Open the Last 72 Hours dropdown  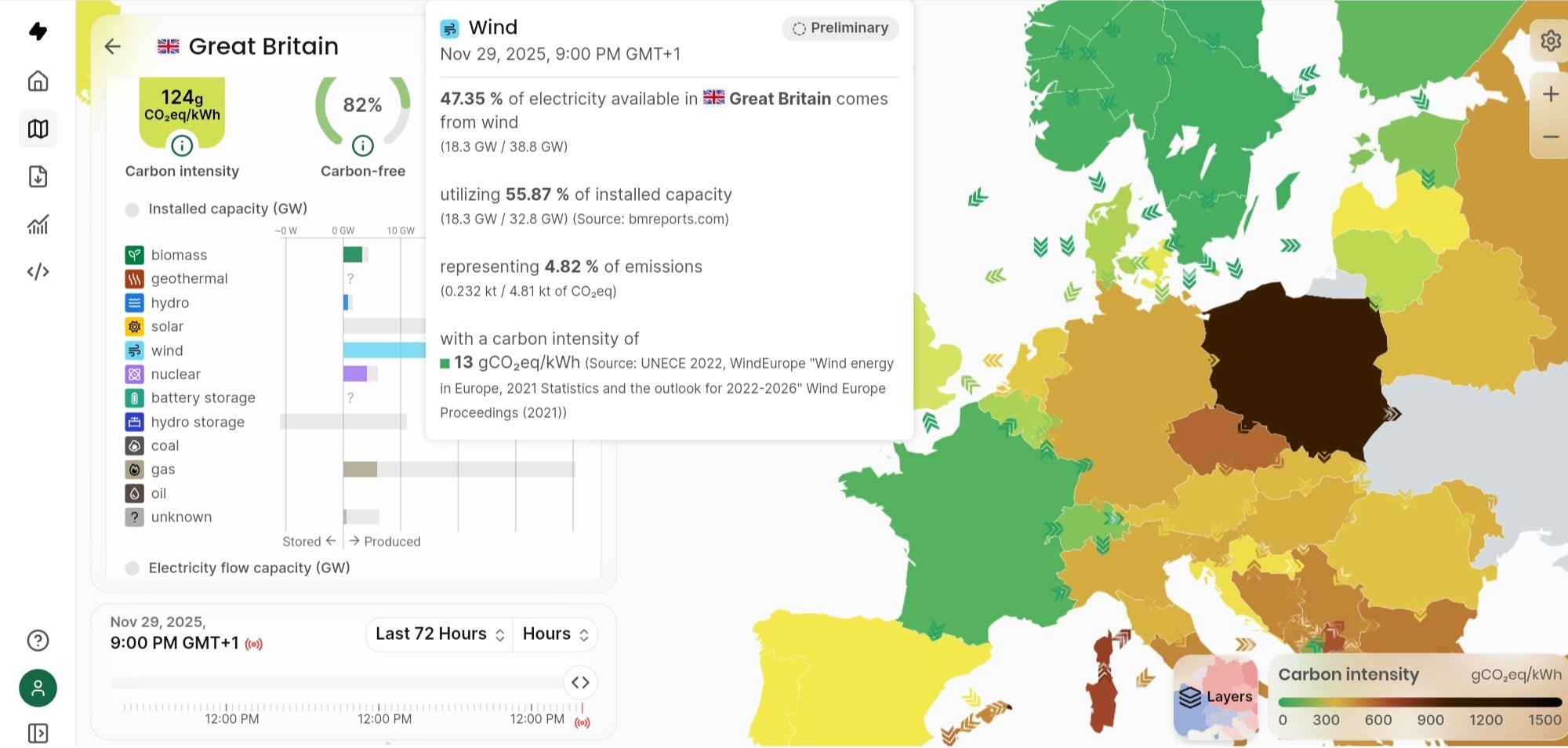pos(439,634)
